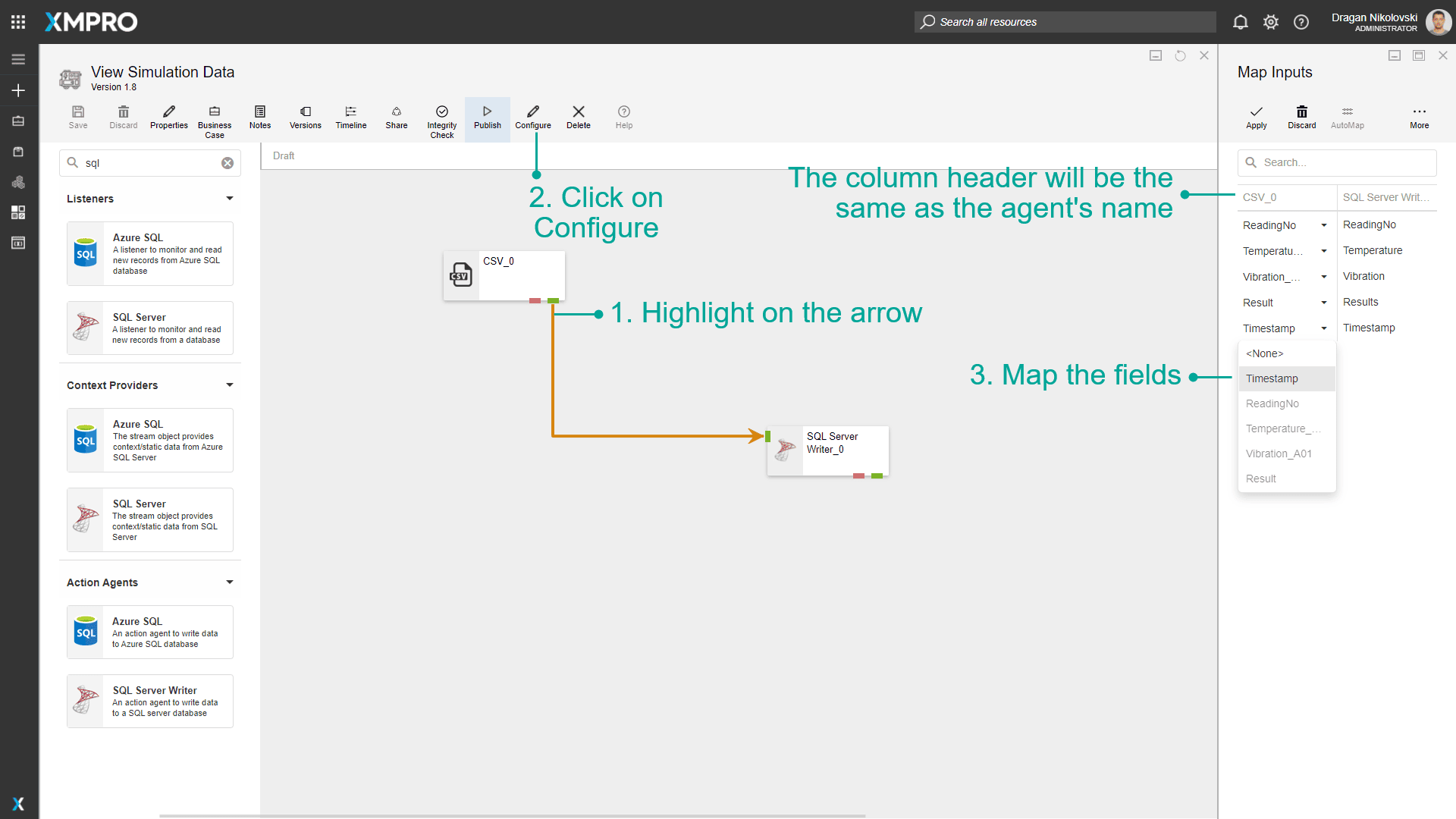Choose <None> in the dropdown list
The height and width of the screenshot is (819, 1456).
tap(1264, 353)
